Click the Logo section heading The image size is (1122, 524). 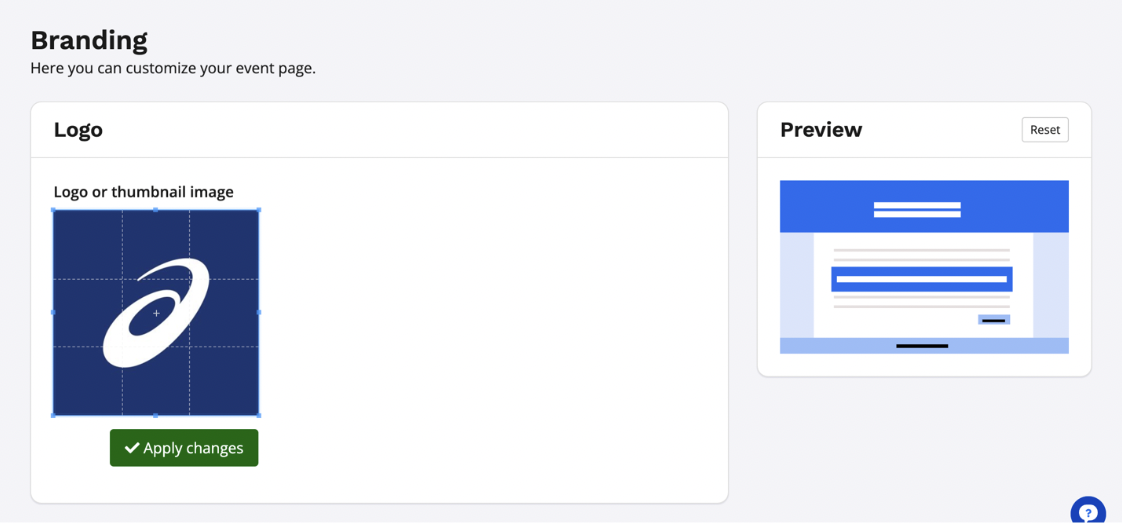78,130
